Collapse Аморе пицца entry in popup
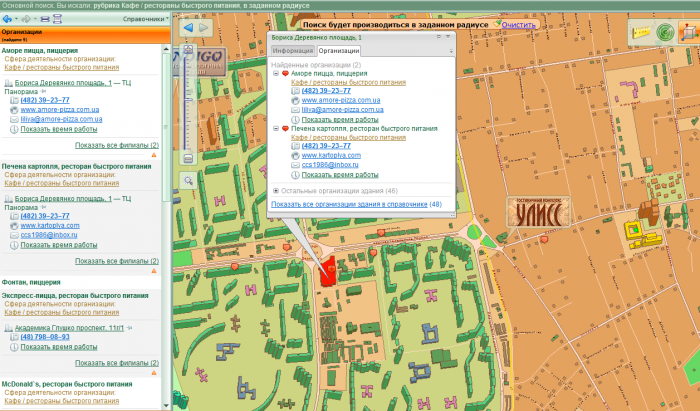This screenshot has width=700, height=411. point(276,74)
